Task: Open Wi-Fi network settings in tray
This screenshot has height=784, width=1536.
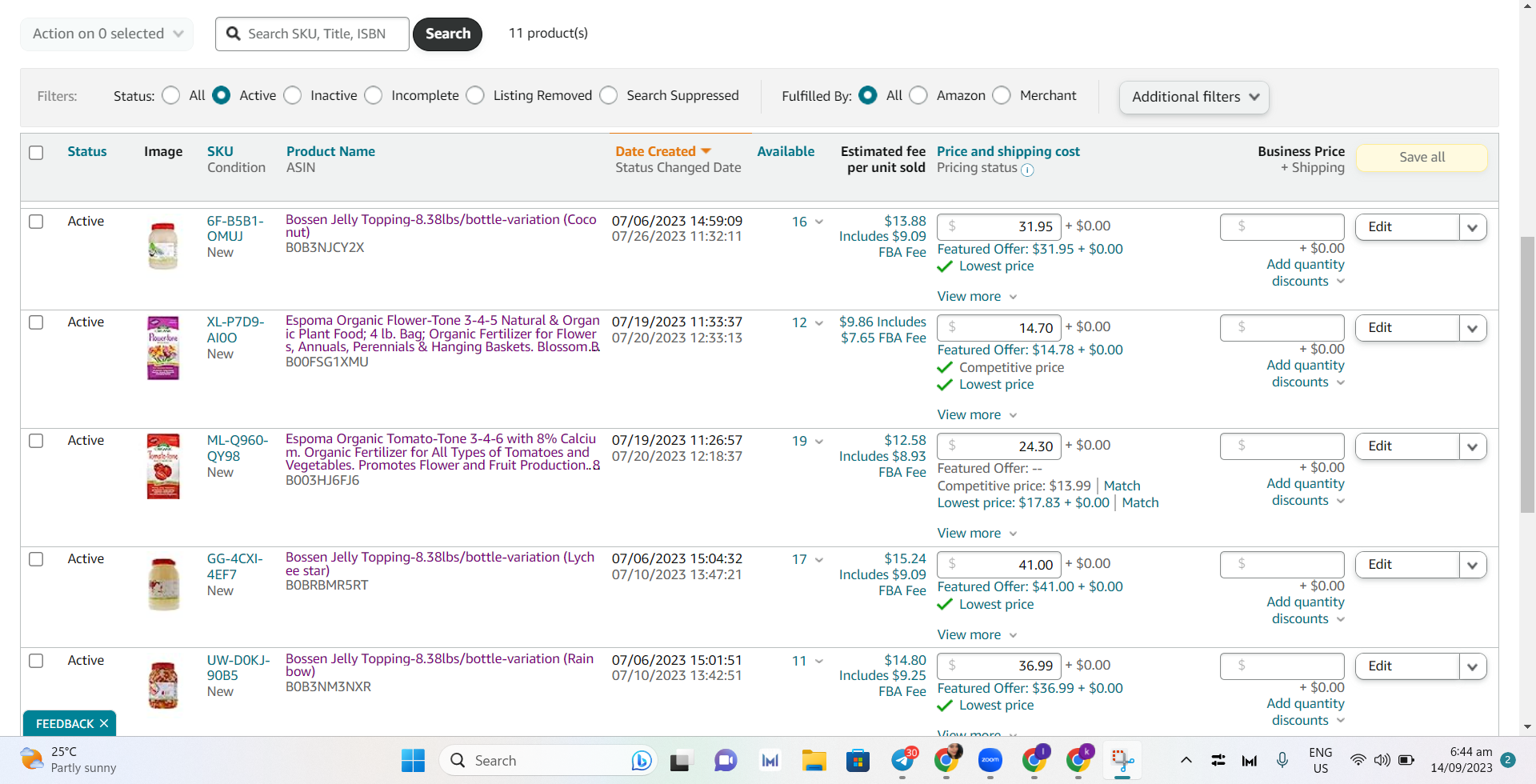Action: coord(1358,760)
